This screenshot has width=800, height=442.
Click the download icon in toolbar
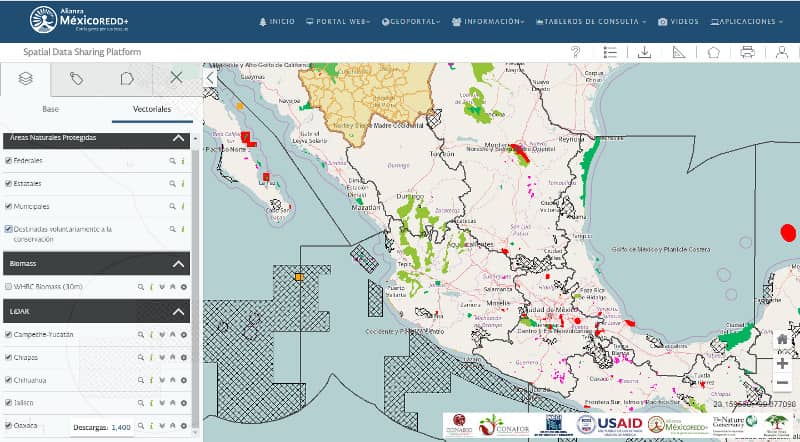pyautogui.click(x=645, y=52)
